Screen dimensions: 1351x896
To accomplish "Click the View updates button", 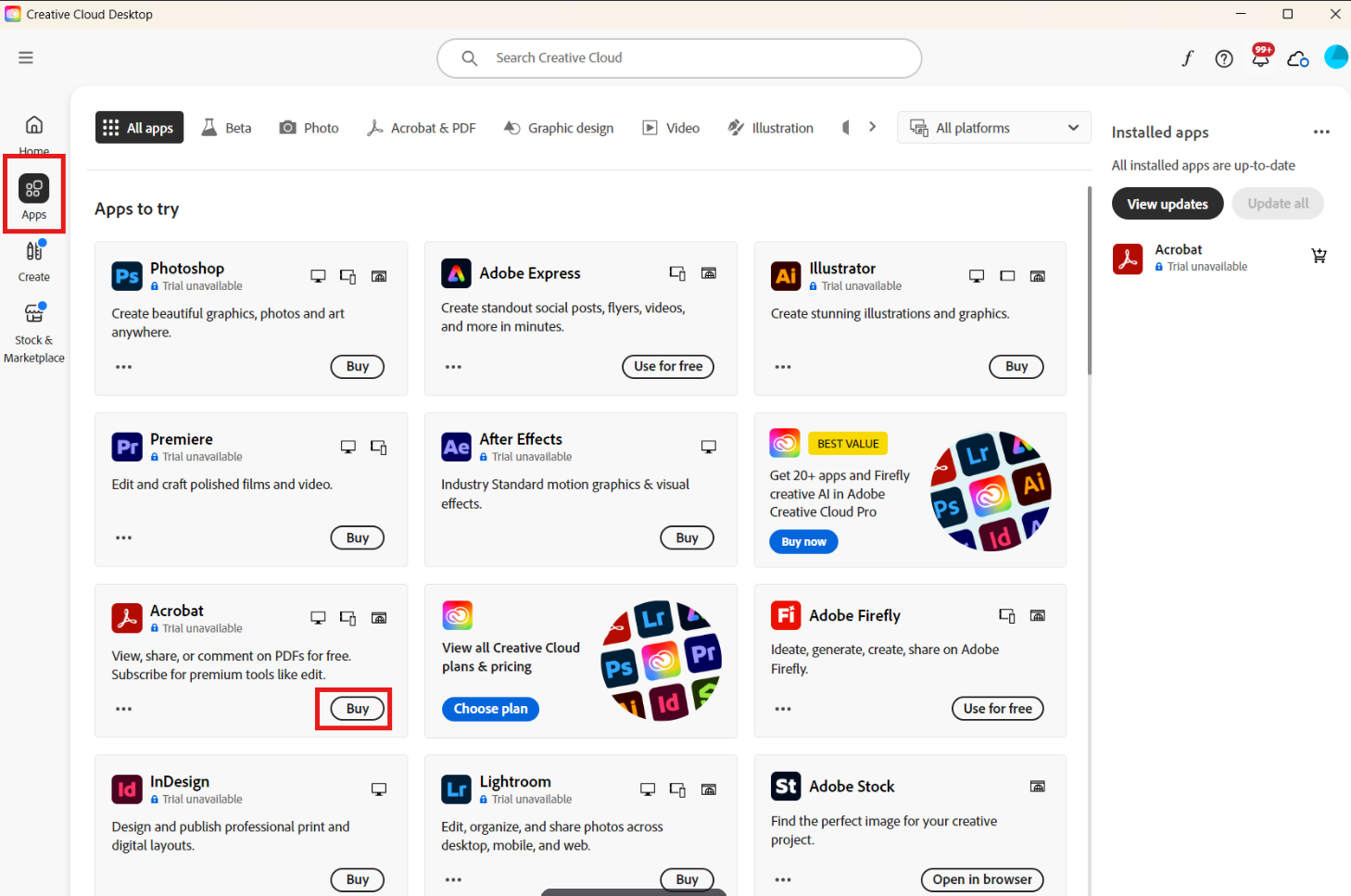I will pyautogui.click(x=1168, y=204).
